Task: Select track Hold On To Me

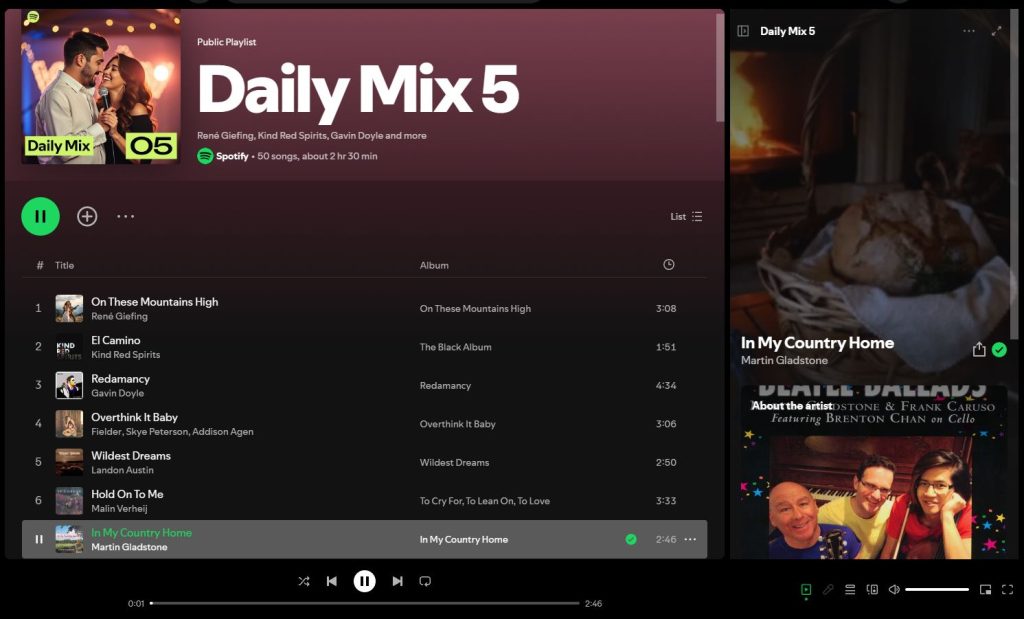Action: tap(127, 494)
